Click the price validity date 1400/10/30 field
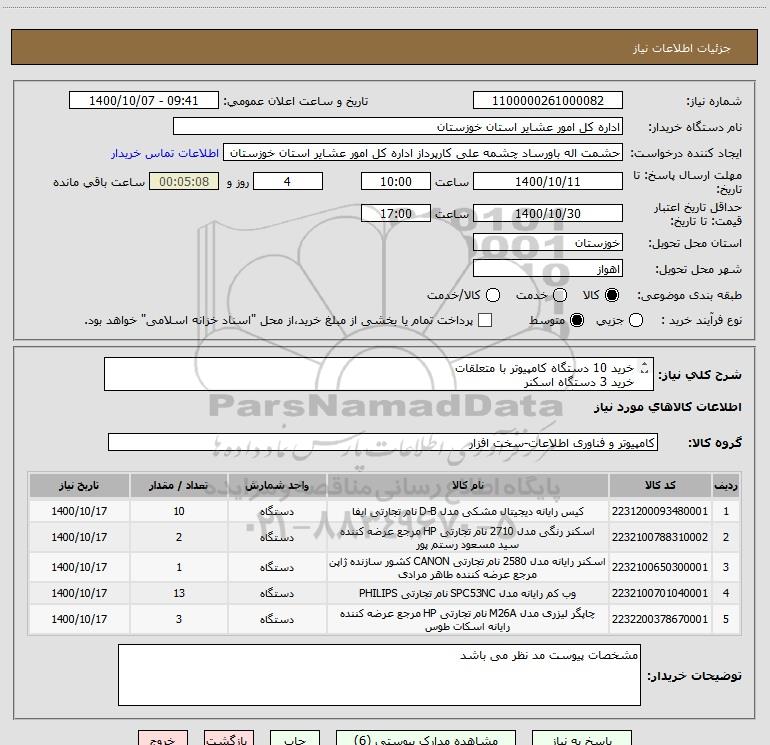The height and width of the screenshot is (745, 770). coord(548,213)
